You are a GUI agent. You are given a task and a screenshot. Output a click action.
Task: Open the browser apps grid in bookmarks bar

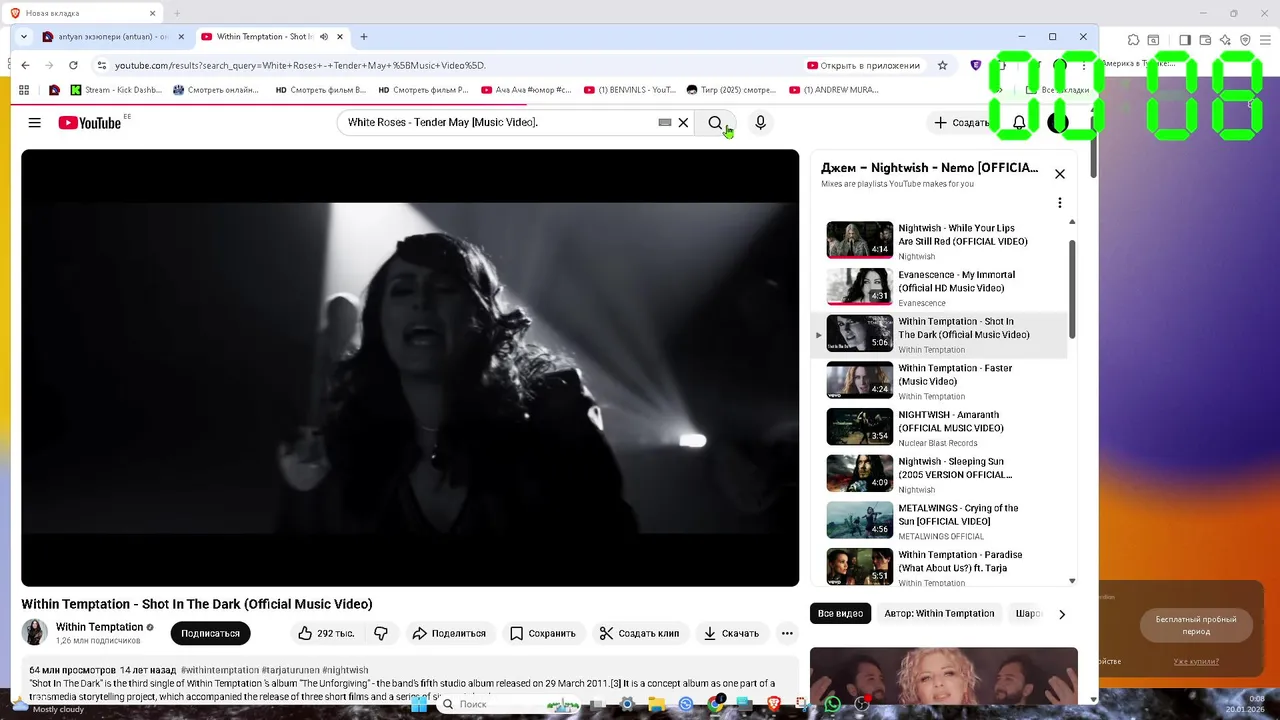point(24,90)
